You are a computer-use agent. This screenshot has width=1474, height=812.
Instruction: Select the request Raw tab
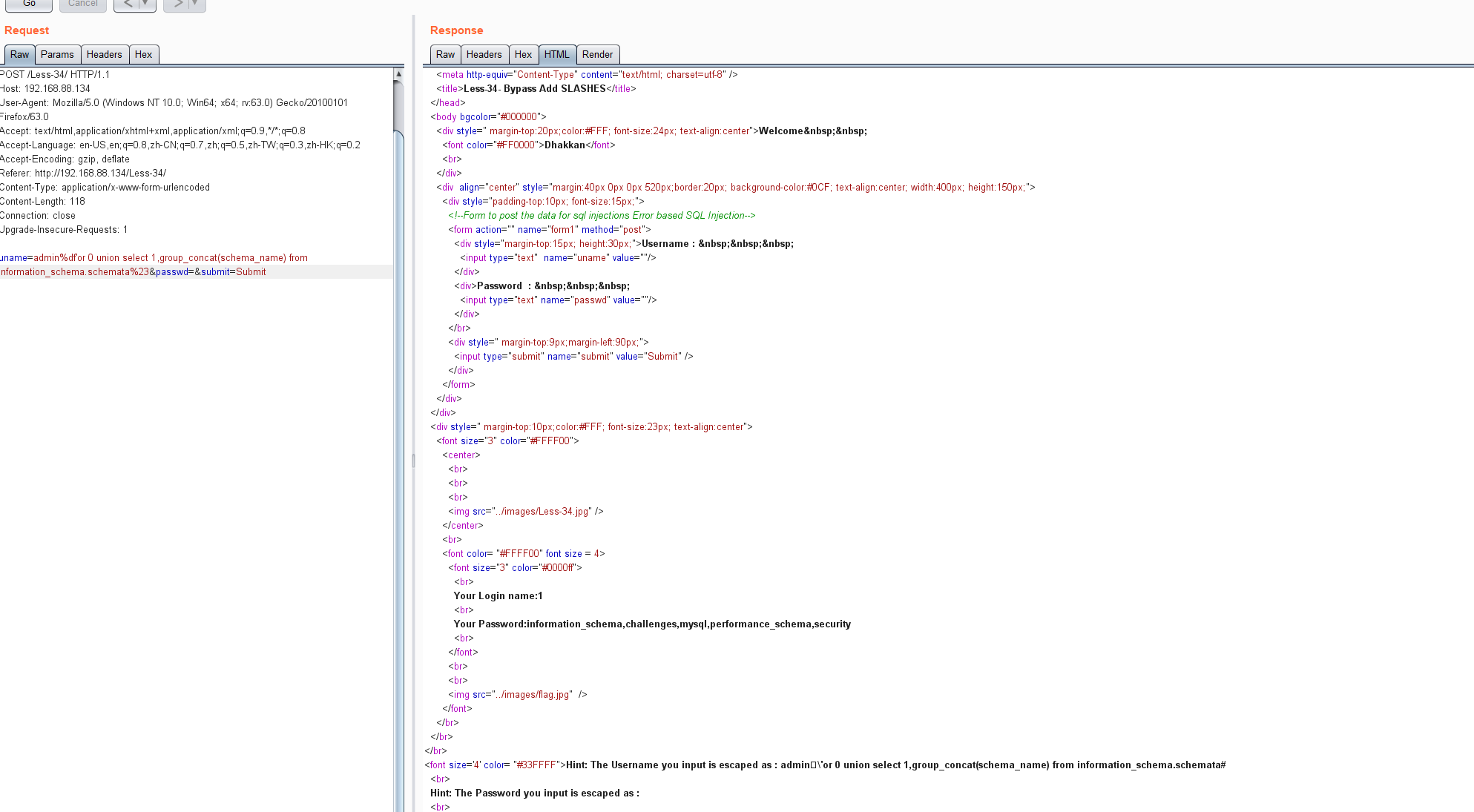(19, 55)
